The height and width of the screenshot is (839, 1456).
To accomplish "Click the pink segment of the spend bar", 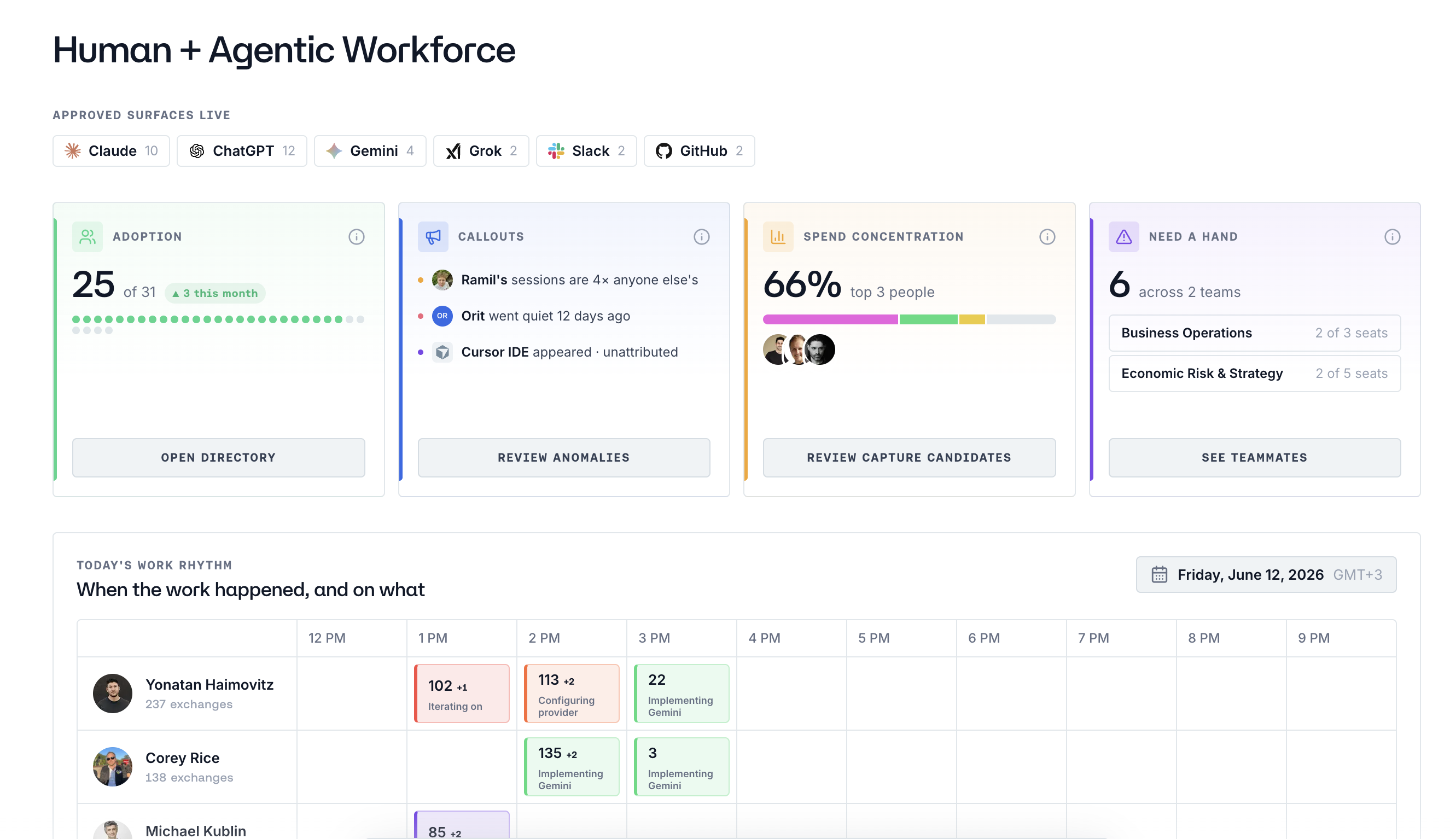I will point(830,319).
